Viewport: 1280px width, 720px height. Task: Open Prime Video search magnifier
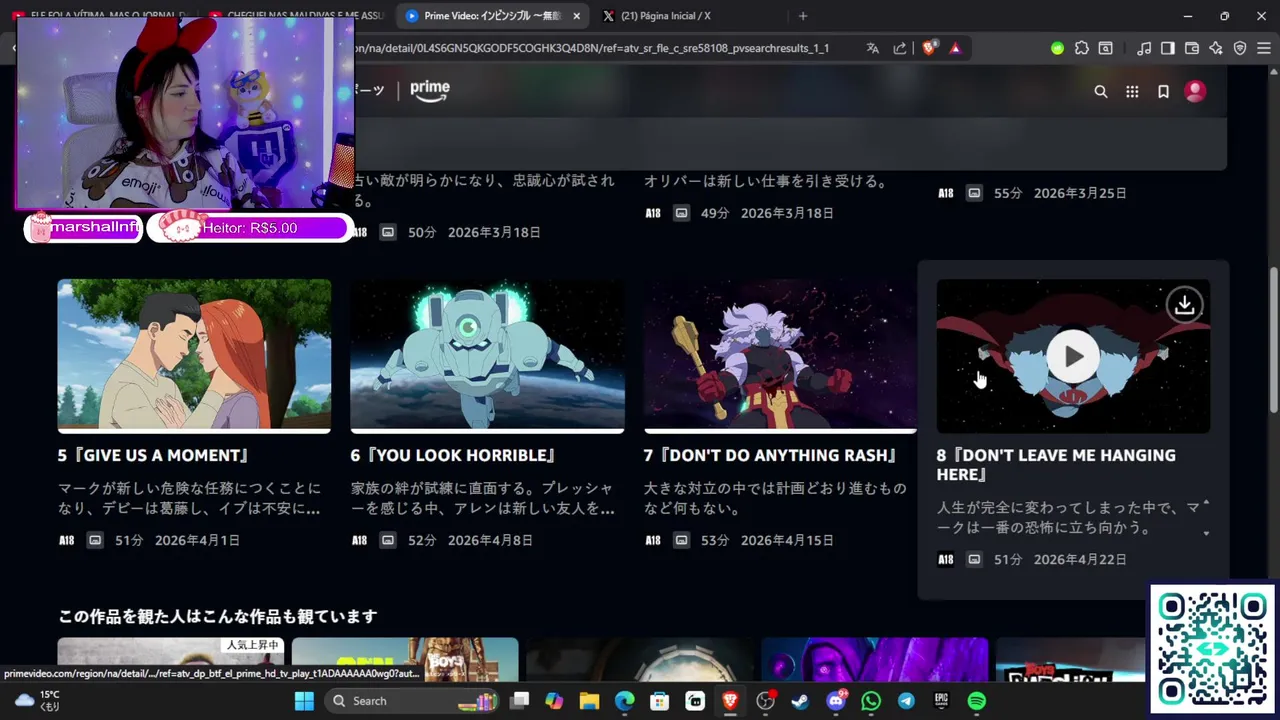pos(1101,91)
